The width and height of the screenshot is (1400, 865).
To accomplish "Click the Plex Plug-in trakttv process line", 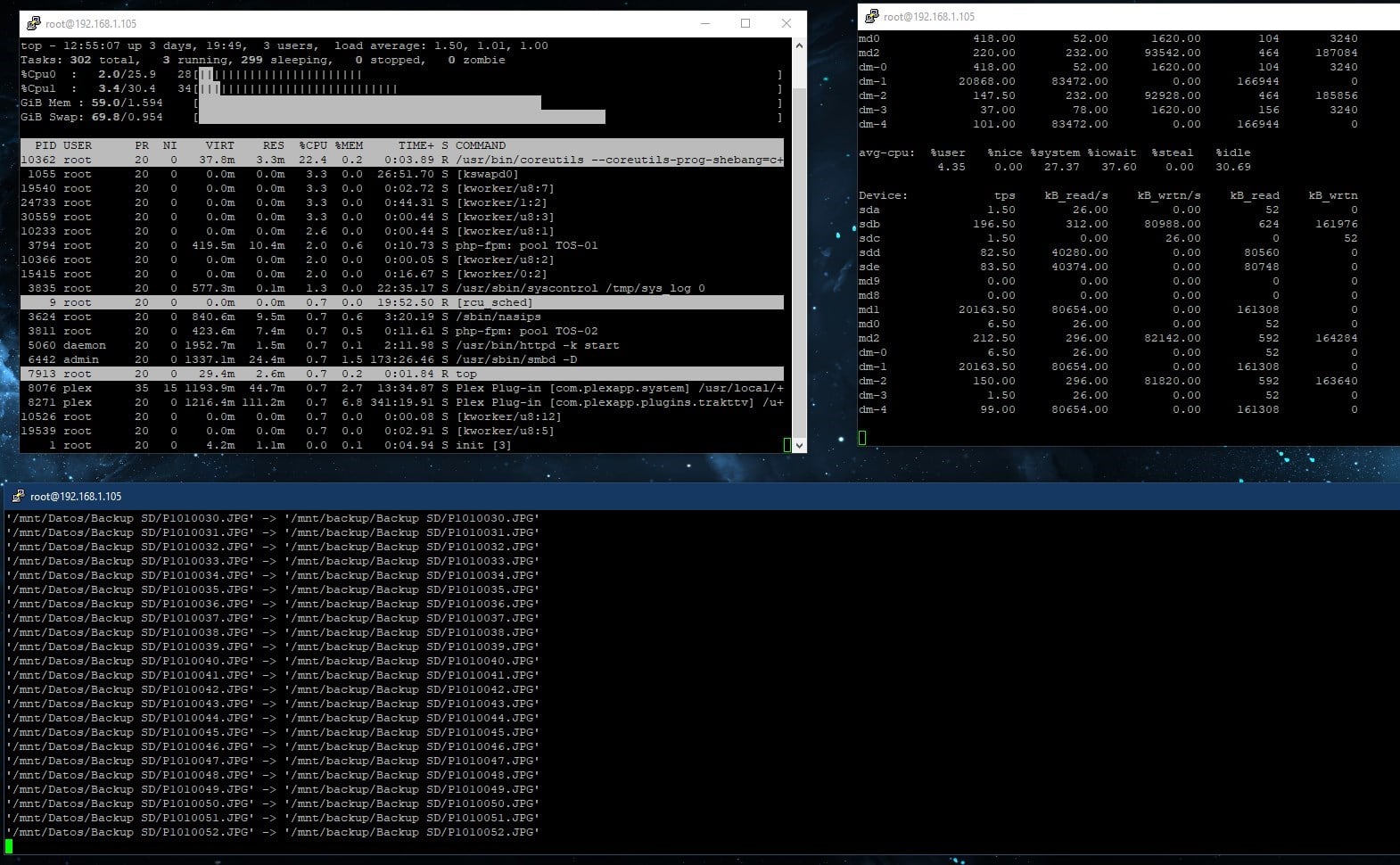I will [x=402, y=402].
